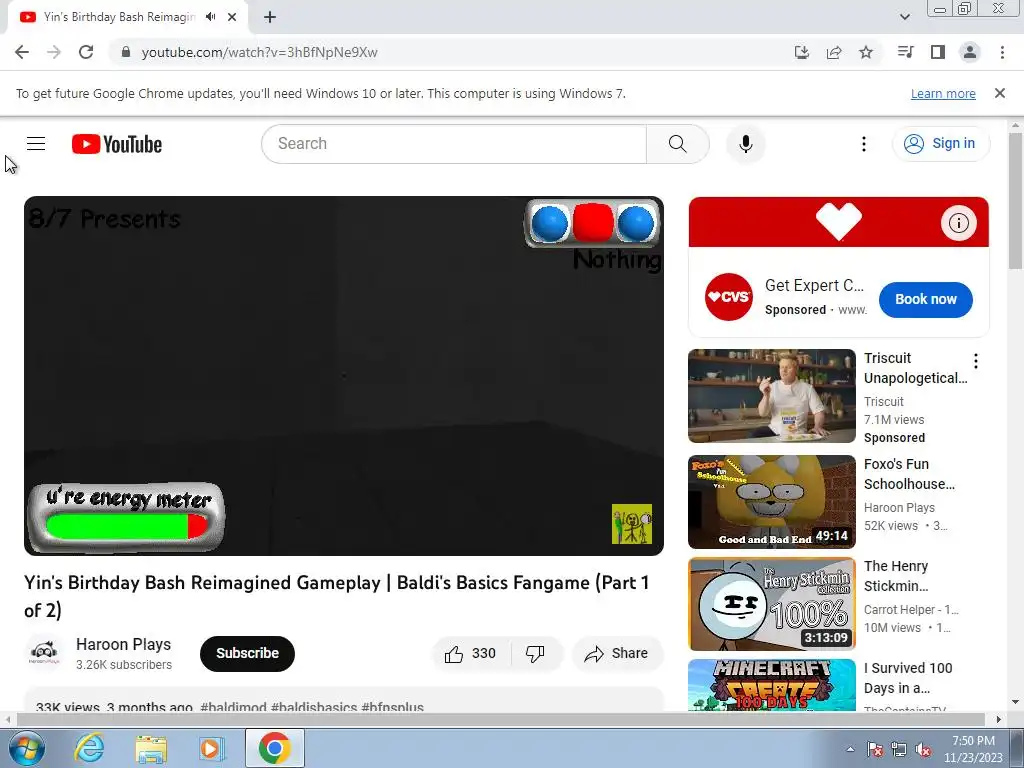The height and width of the screenshot is (768, 1024).
Task: Click the address bar URL
Action: [x=259, y=52]
